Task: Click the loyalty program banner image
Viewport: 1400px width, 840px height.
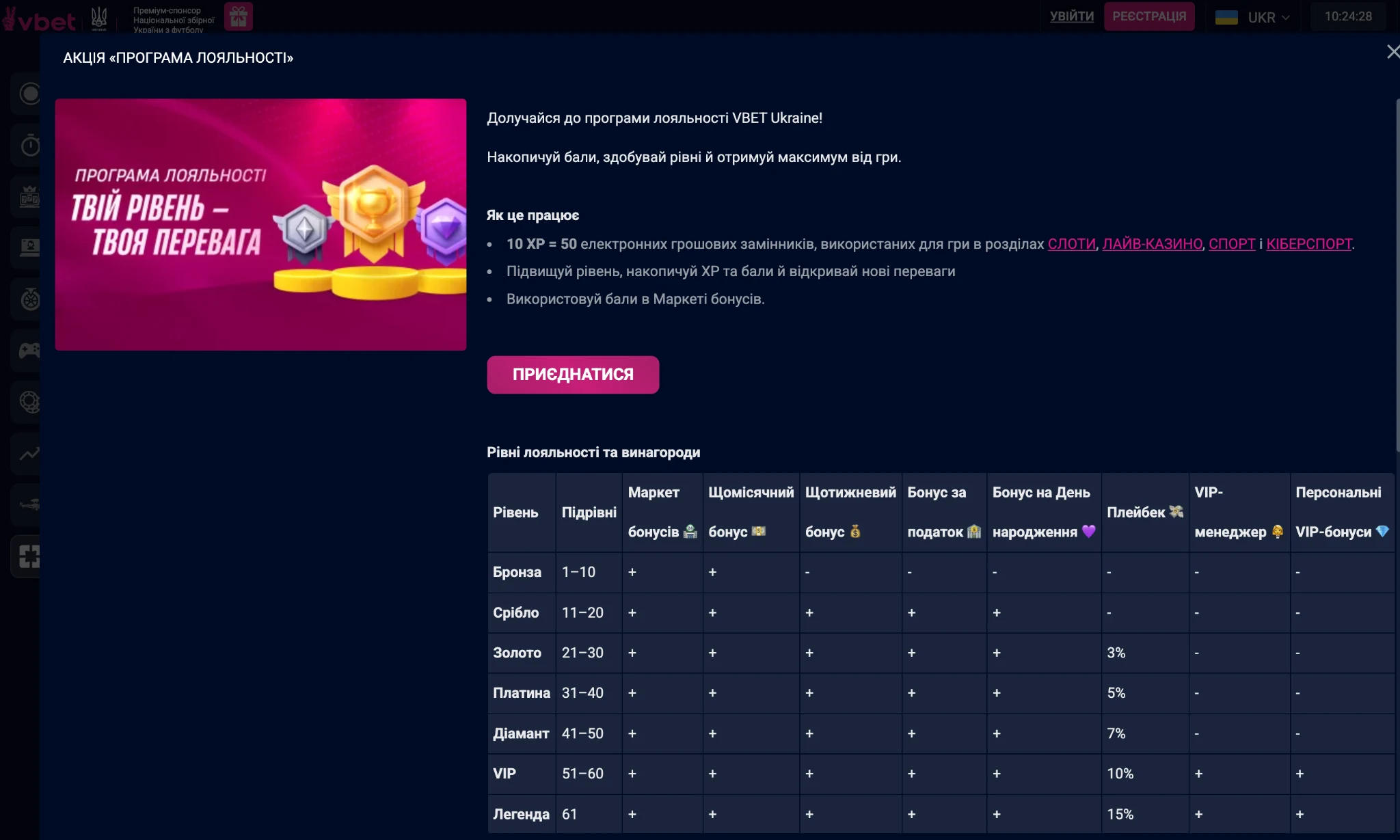Action: pos(260,224)
